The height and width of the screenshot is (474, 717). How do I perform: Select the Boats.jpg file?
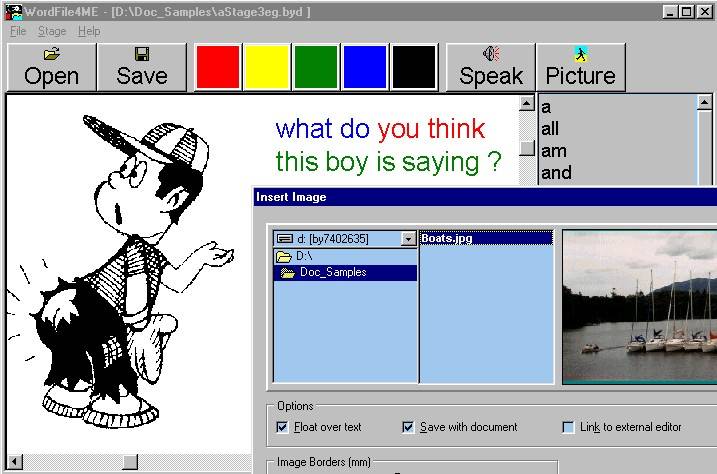tap(486, 238)
